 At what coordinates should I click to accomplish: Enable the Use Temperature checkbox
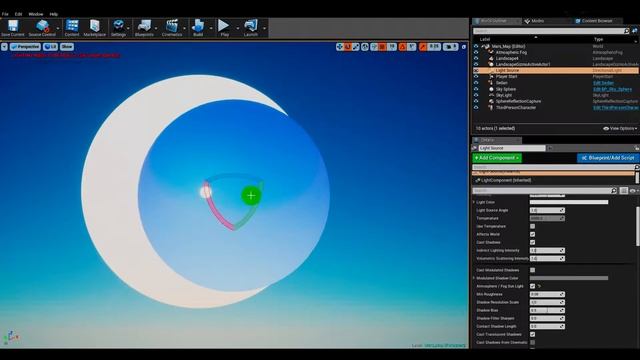point(532,226)
